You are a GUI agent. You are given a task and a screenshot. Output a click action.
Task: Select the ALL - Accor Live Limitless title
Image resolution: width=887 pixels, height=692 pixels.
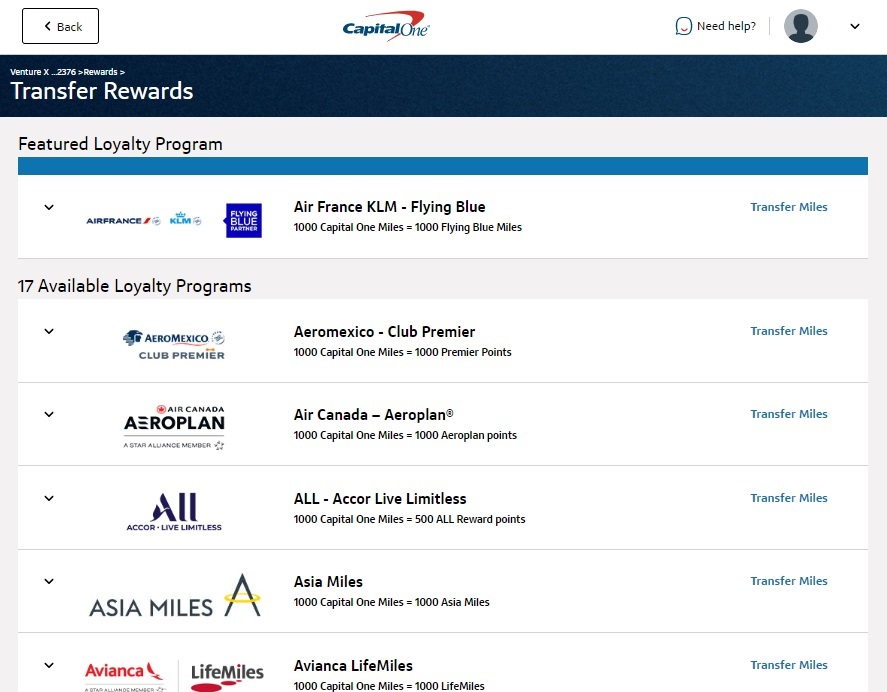coord(380,498)
